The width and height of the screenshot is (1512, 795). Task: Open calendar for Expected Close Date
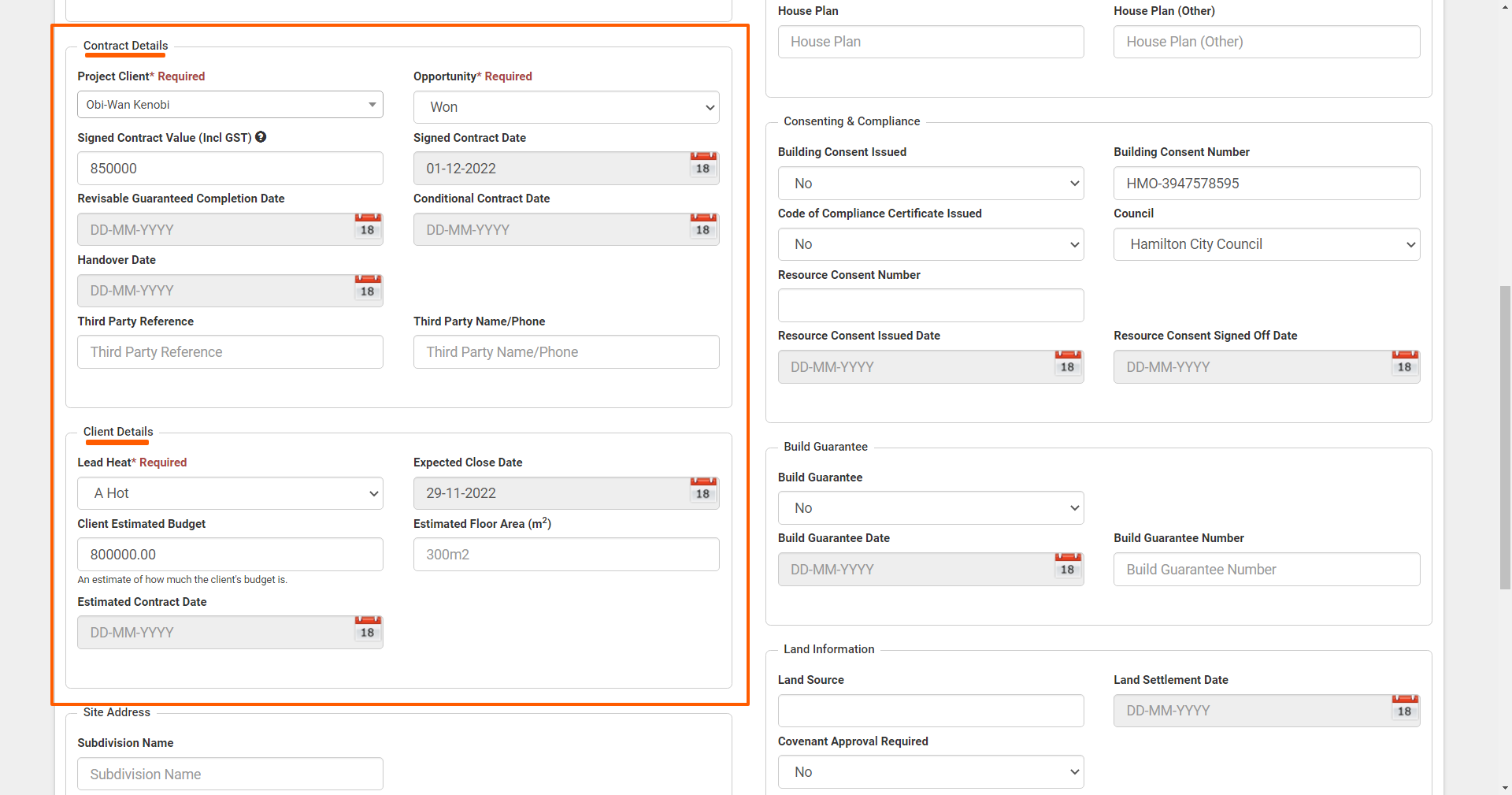point(702,492)
